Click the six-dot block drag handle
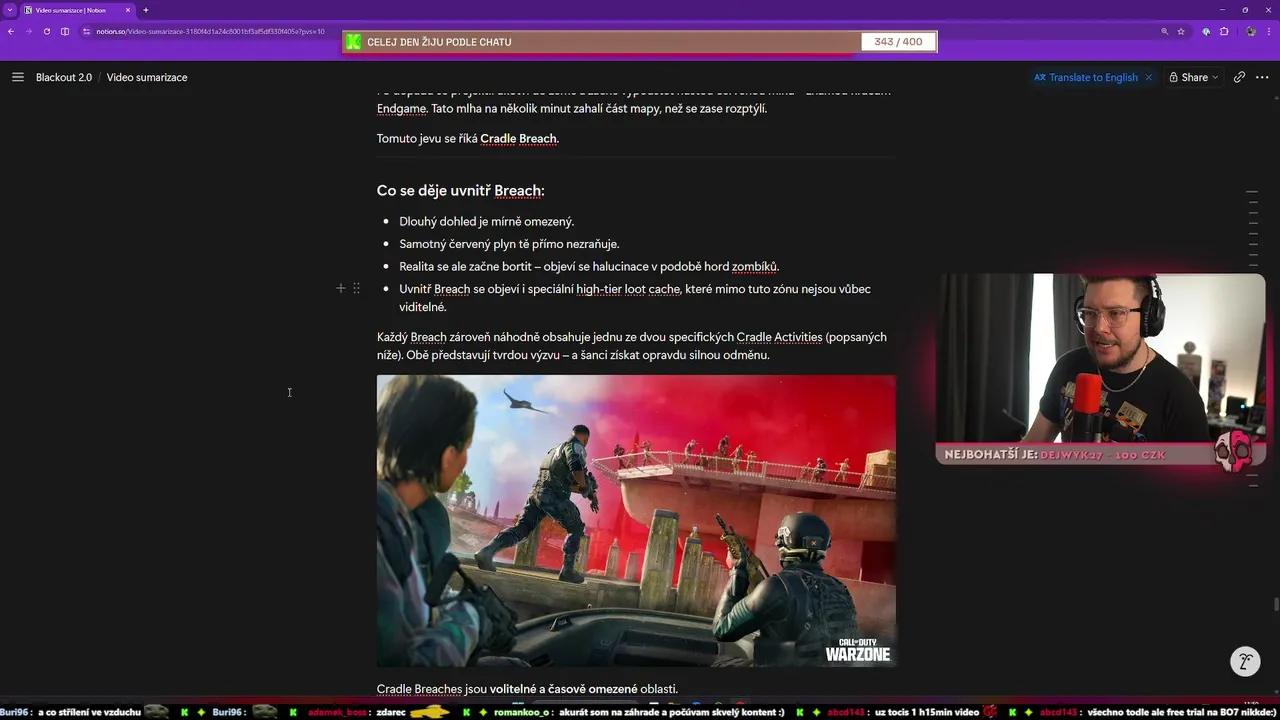This screenshot has width=1280, height=720. pos(356,288)
